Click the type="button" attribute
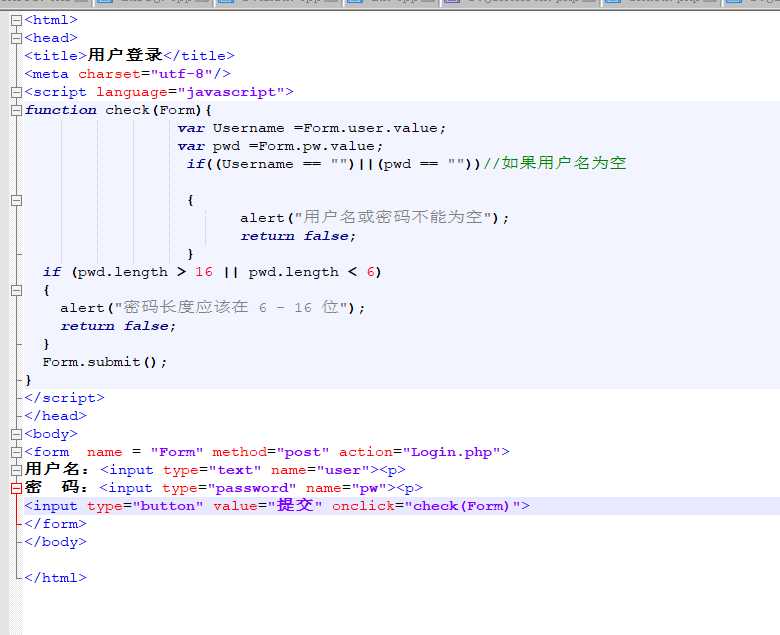Screen dimensions: 780x635 click(145, 506)
